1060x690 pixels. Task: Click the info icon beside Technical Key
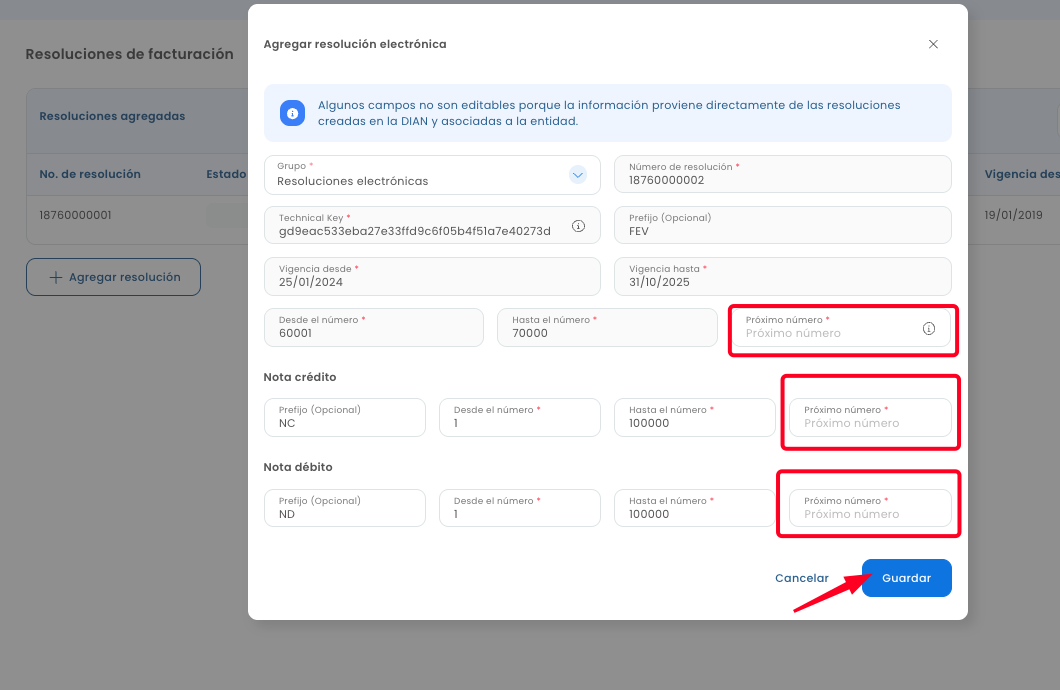pos(578,226)
